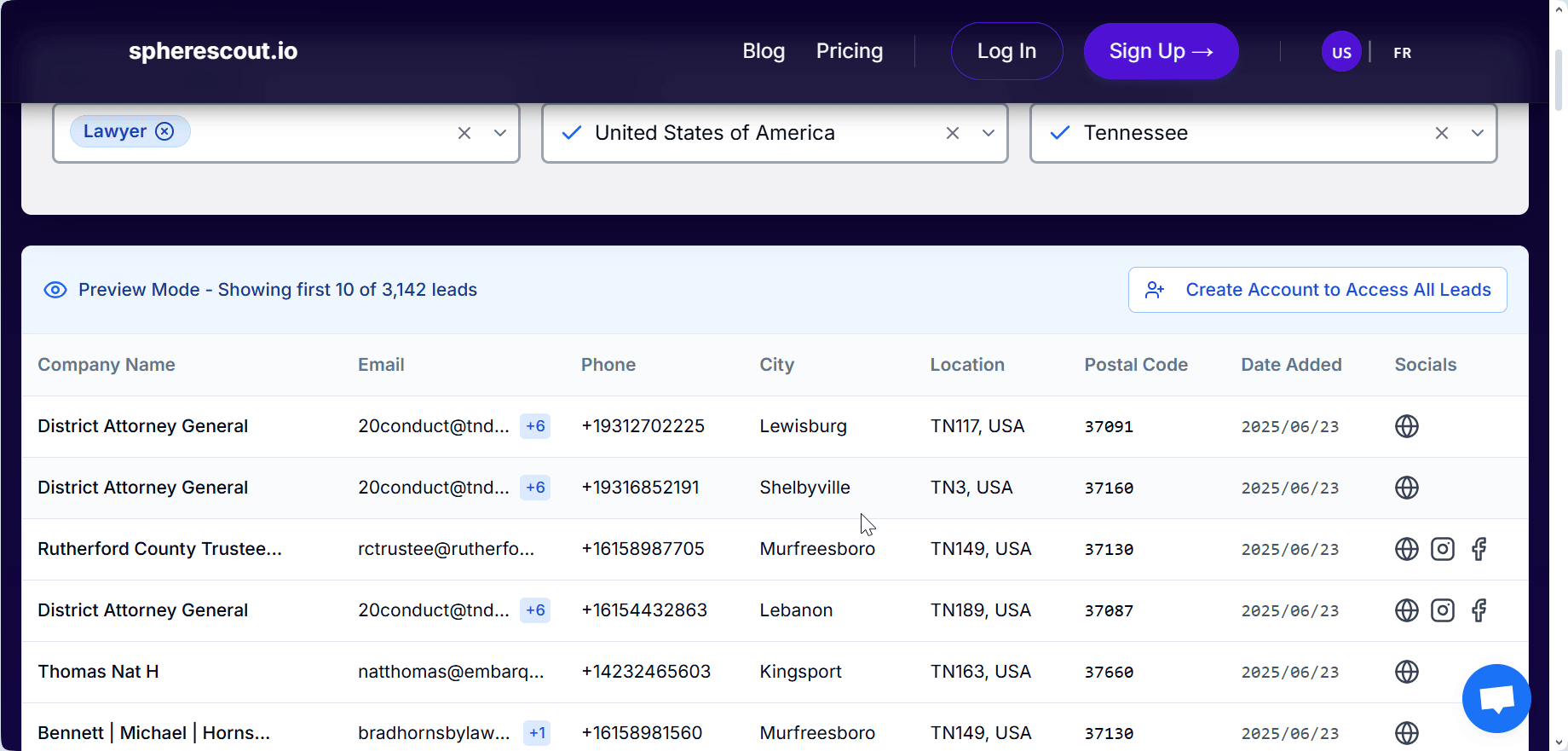The height and width of the screenshot is (751, 1568).
Task: Sort by City column header
Action: tap(777, 365)
